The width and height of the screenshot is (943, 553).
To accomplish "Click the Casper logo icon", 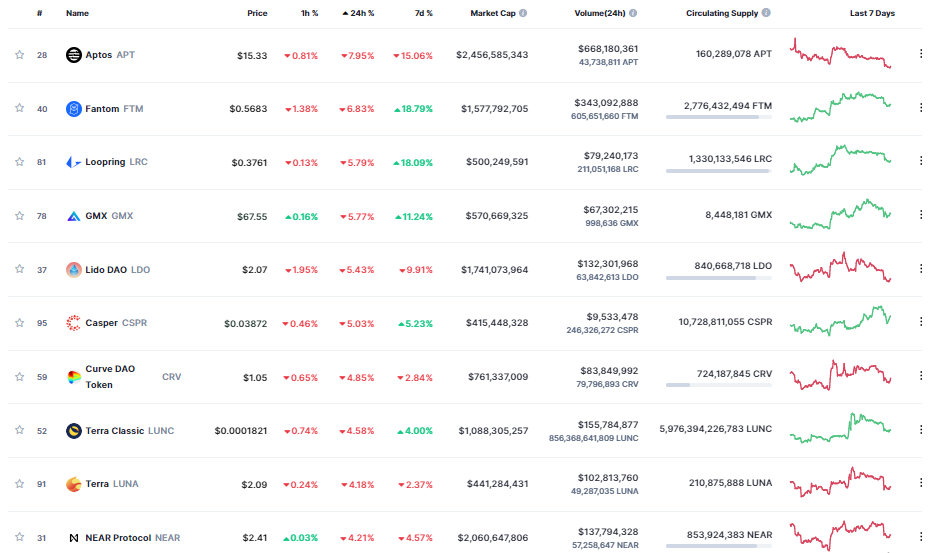I will coord(73,323).
